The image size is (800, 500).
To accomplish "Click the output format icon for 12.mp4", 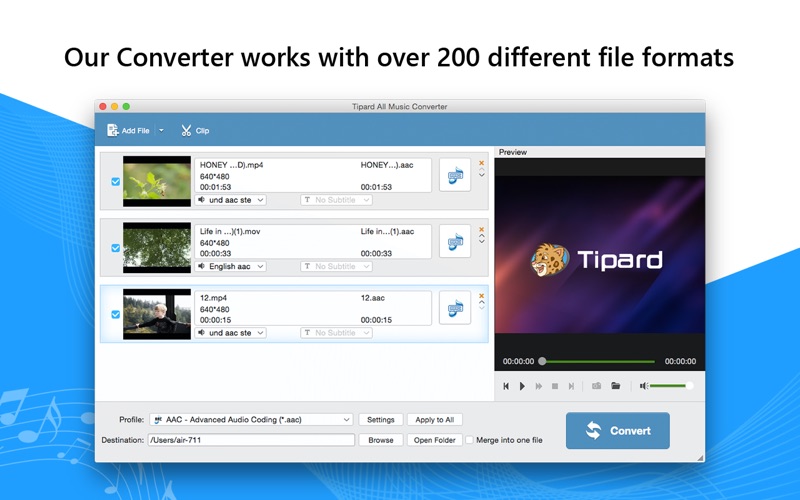I will [x=455, y=307].
